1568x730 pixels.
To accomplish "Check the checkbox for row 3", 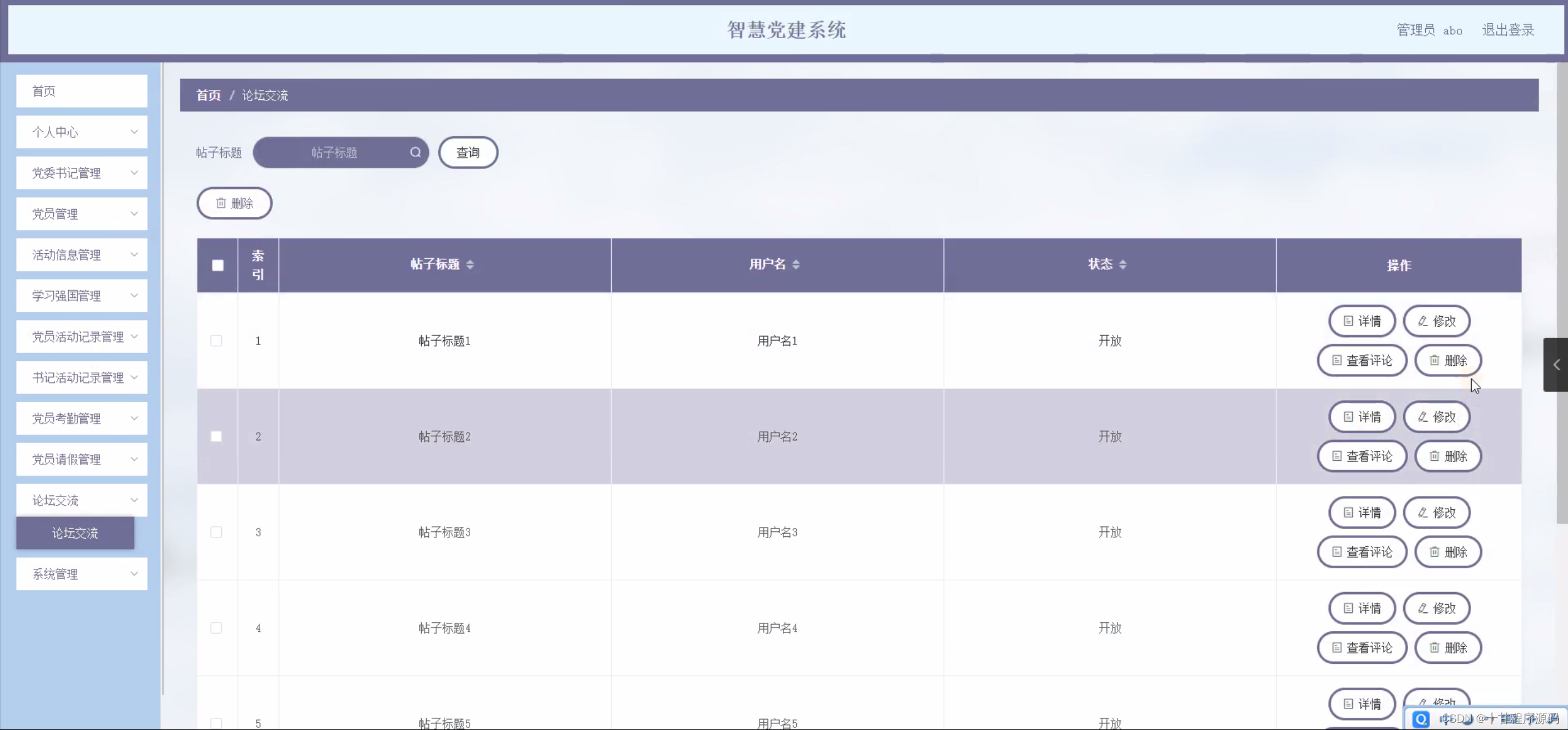I will coord(216,532).
